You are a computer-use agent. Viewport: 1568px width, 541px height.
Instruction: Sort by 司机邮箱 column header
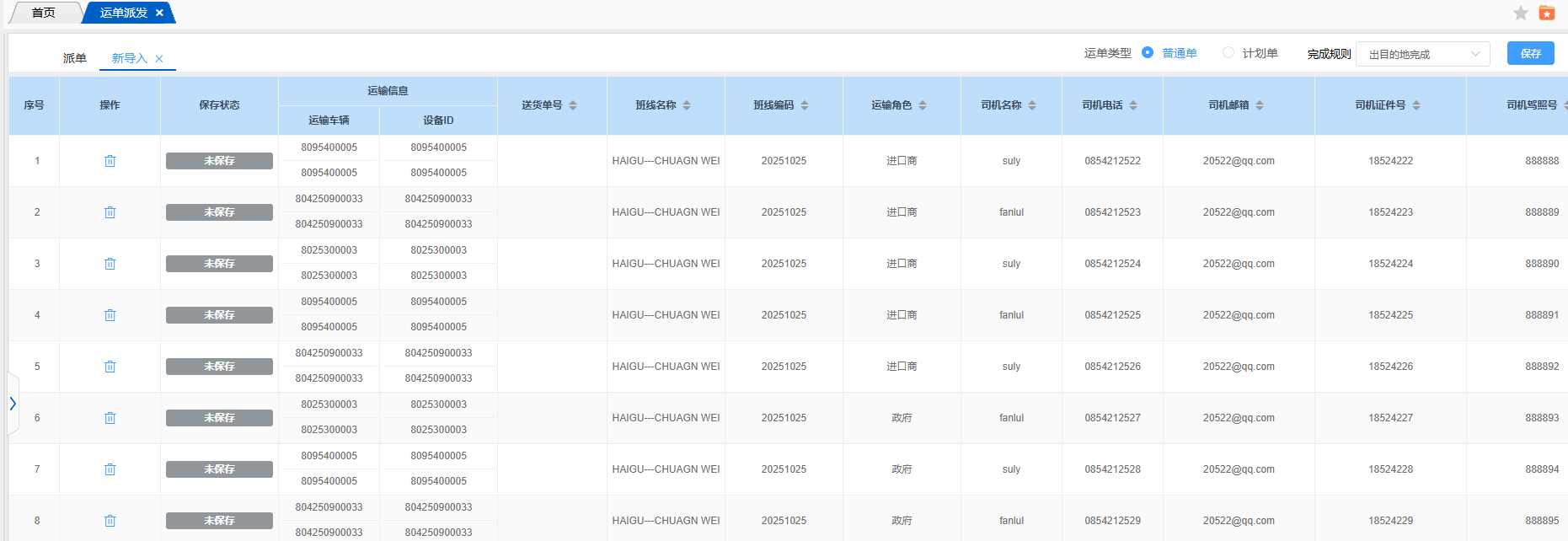(x=1260, y=105)
